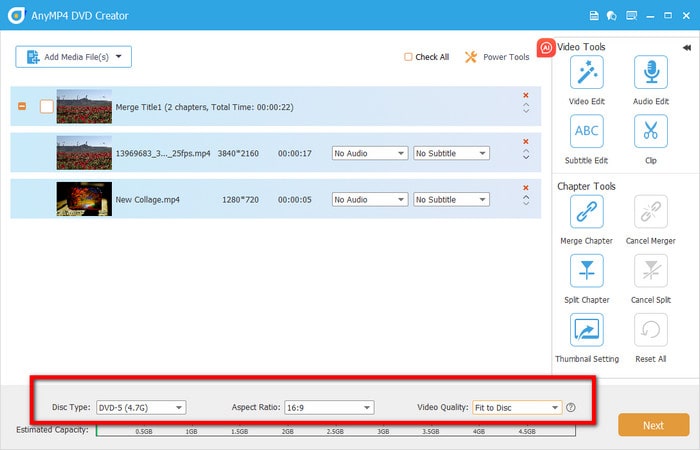
Task: Tick the Merge Title1 checkbox
Action: (x=46, y=106)
